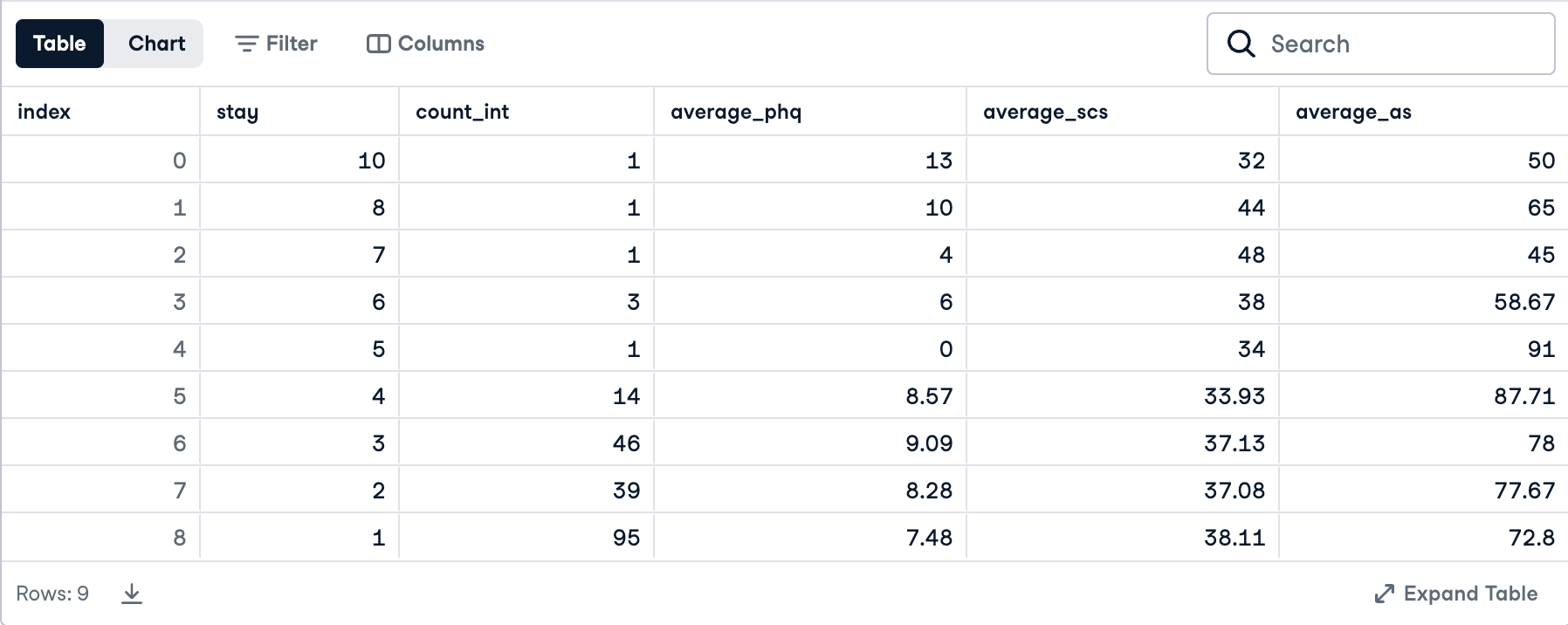1568x625 pixels.
Task: Sort by the stay column header
Action: 299,112
